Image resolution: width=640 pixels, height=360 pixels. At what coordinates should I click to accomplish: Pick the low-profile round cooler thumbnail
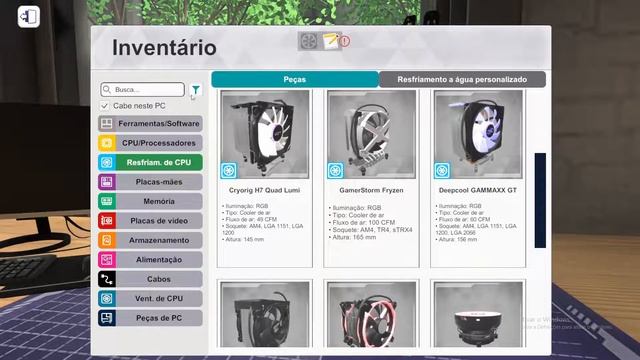[478, 314]
